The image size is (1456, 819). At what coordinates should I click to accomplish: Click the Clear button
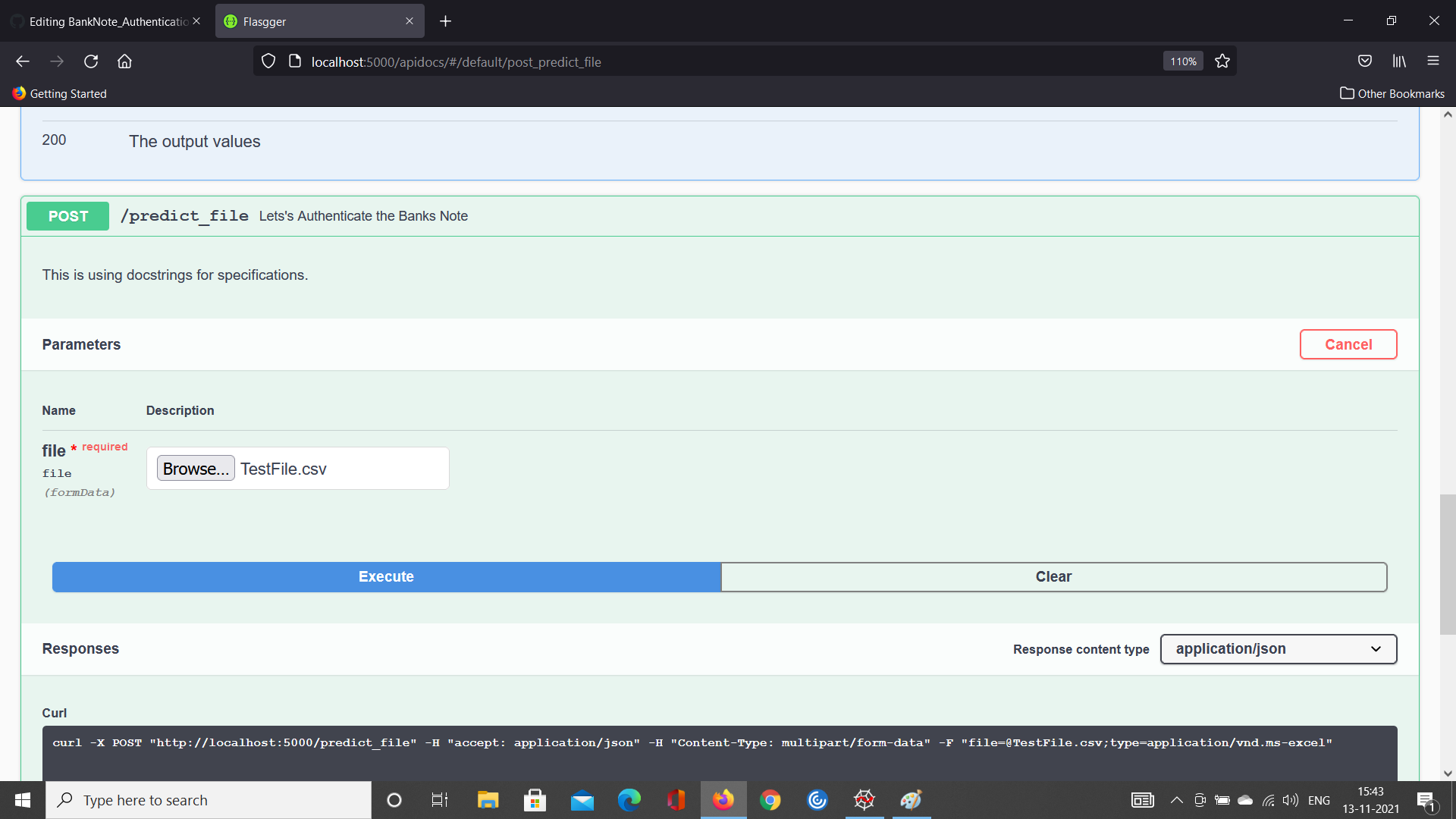coord(1053,577)
